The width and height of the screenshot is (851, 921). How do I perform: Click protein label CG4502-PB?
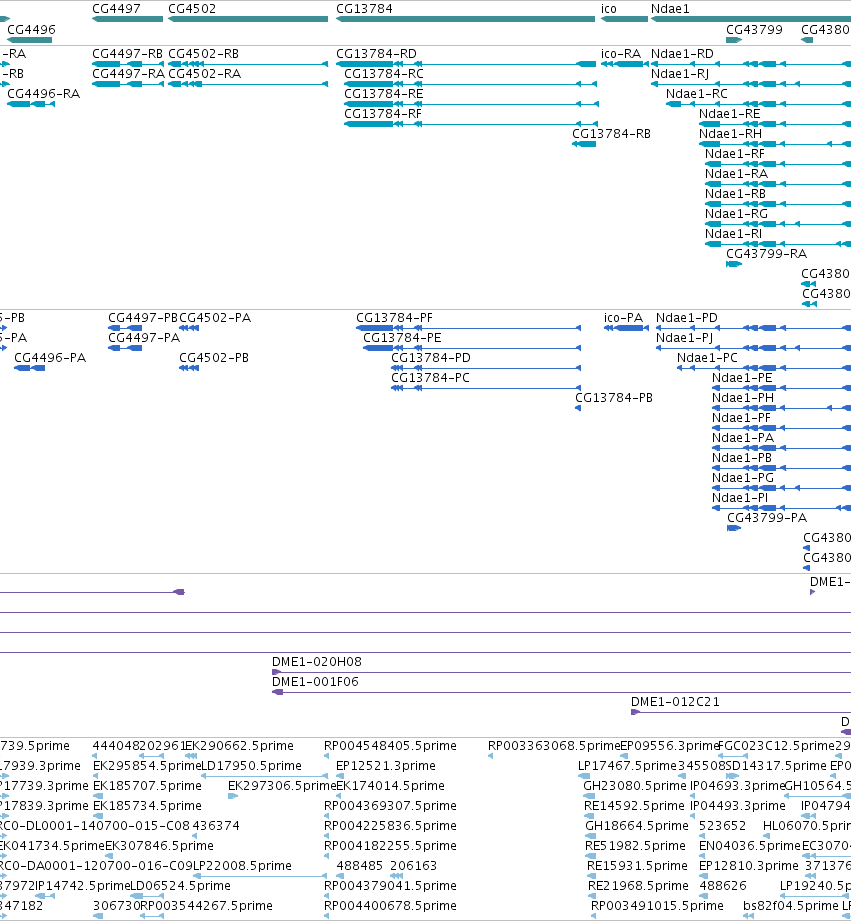pos(214,358)
